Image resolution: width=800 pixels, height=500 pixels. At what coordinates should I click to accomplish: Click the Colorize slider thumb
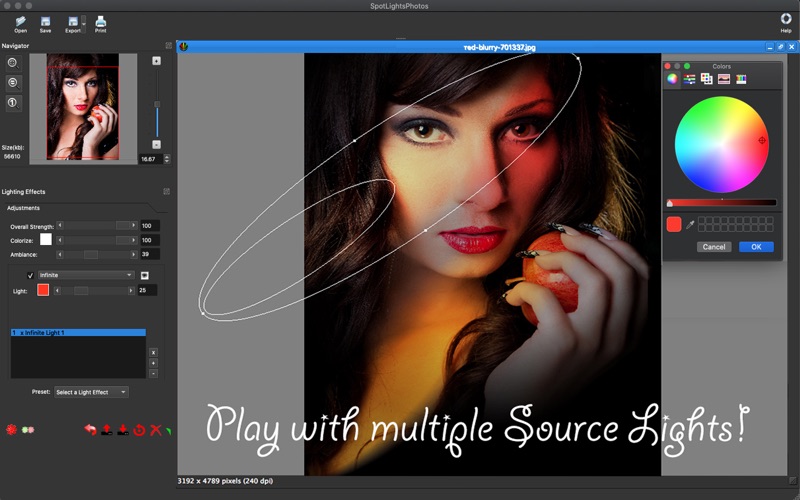point(122,240)
